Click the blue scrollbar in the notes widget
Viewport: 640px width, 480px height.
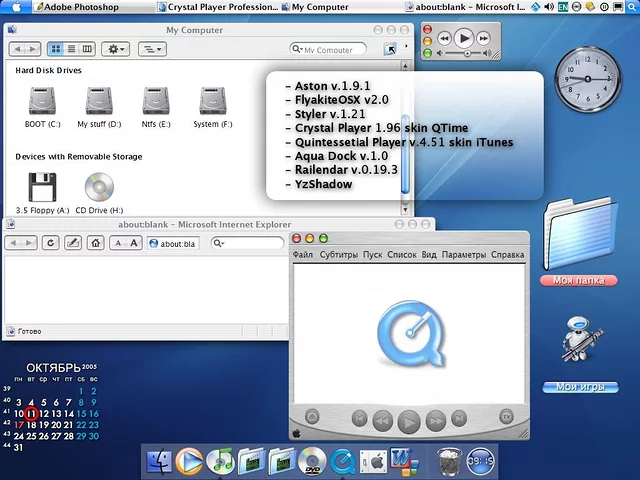[405, 155]
